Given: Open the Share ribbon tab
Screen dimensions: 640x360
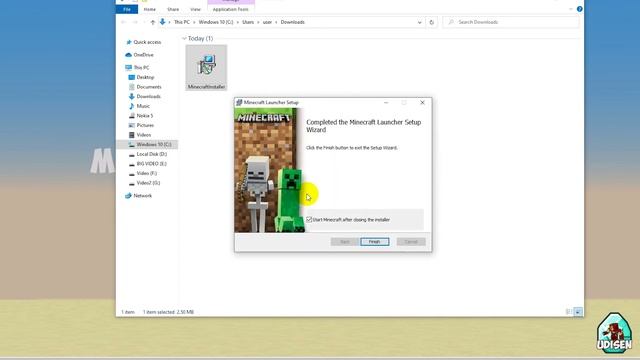Looking at the screenshot, I should point(173,9).
